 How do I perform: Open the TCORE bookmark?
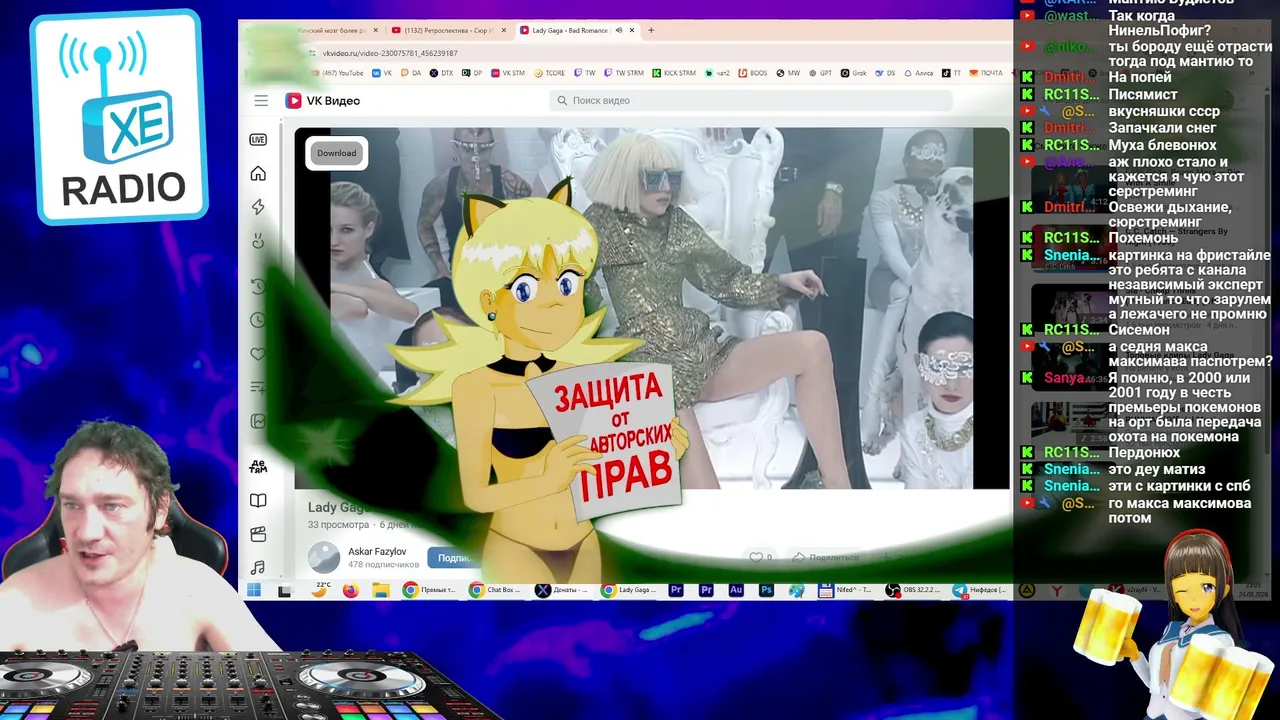(x=549, y=73)
